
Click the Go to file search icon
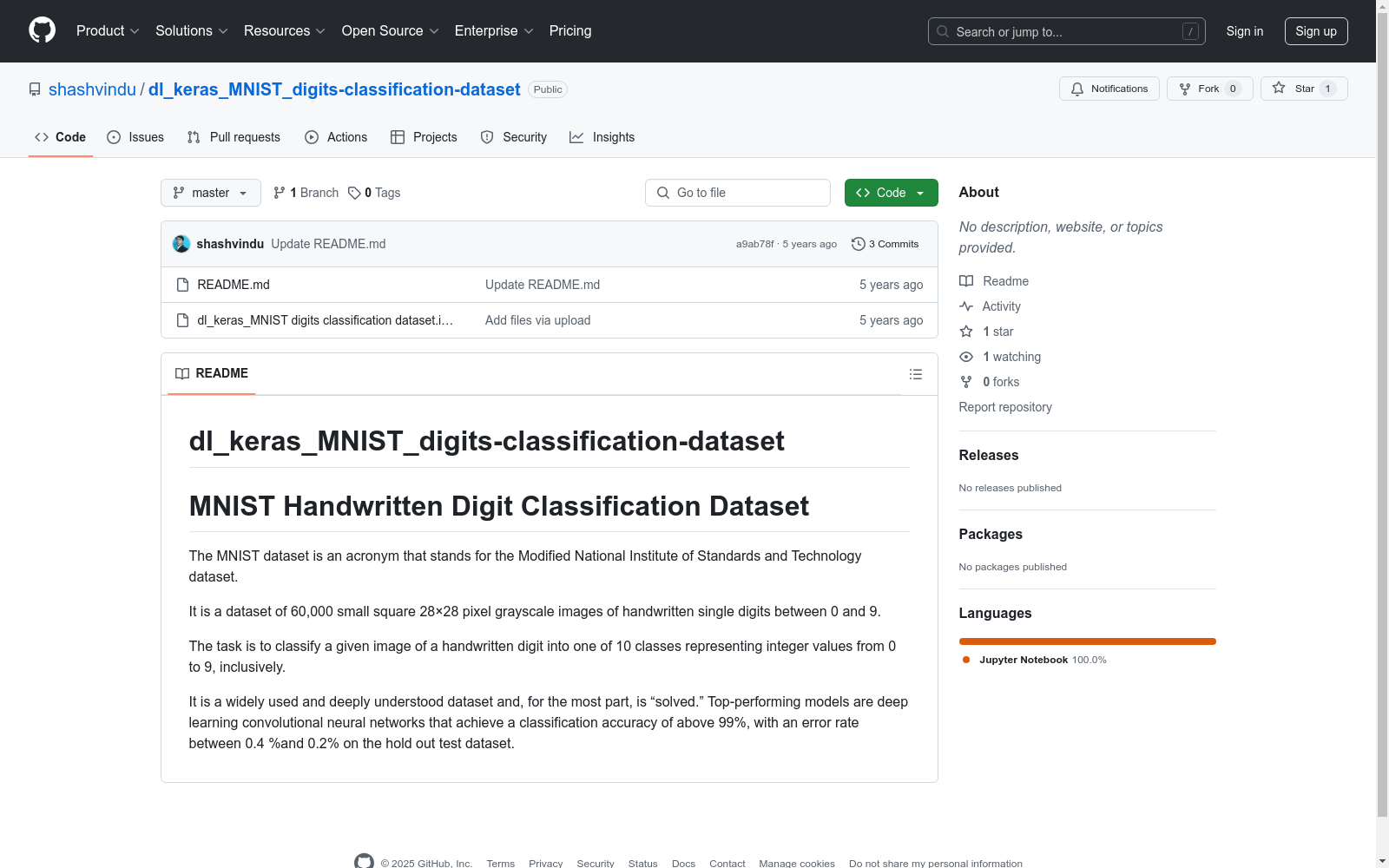point(663,193)
